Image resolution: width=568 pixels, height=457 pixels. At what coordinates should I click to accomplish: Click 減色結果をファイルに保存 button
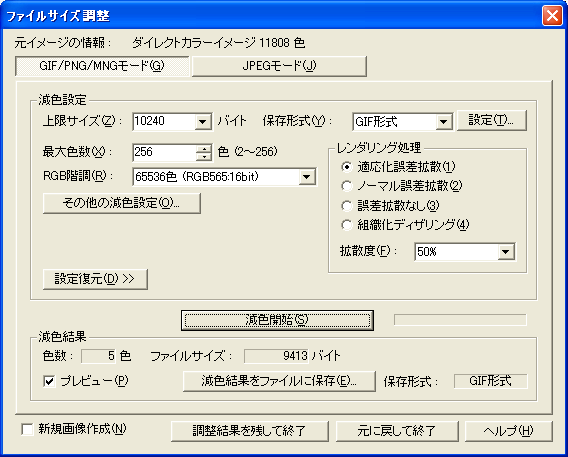[279, 381]
